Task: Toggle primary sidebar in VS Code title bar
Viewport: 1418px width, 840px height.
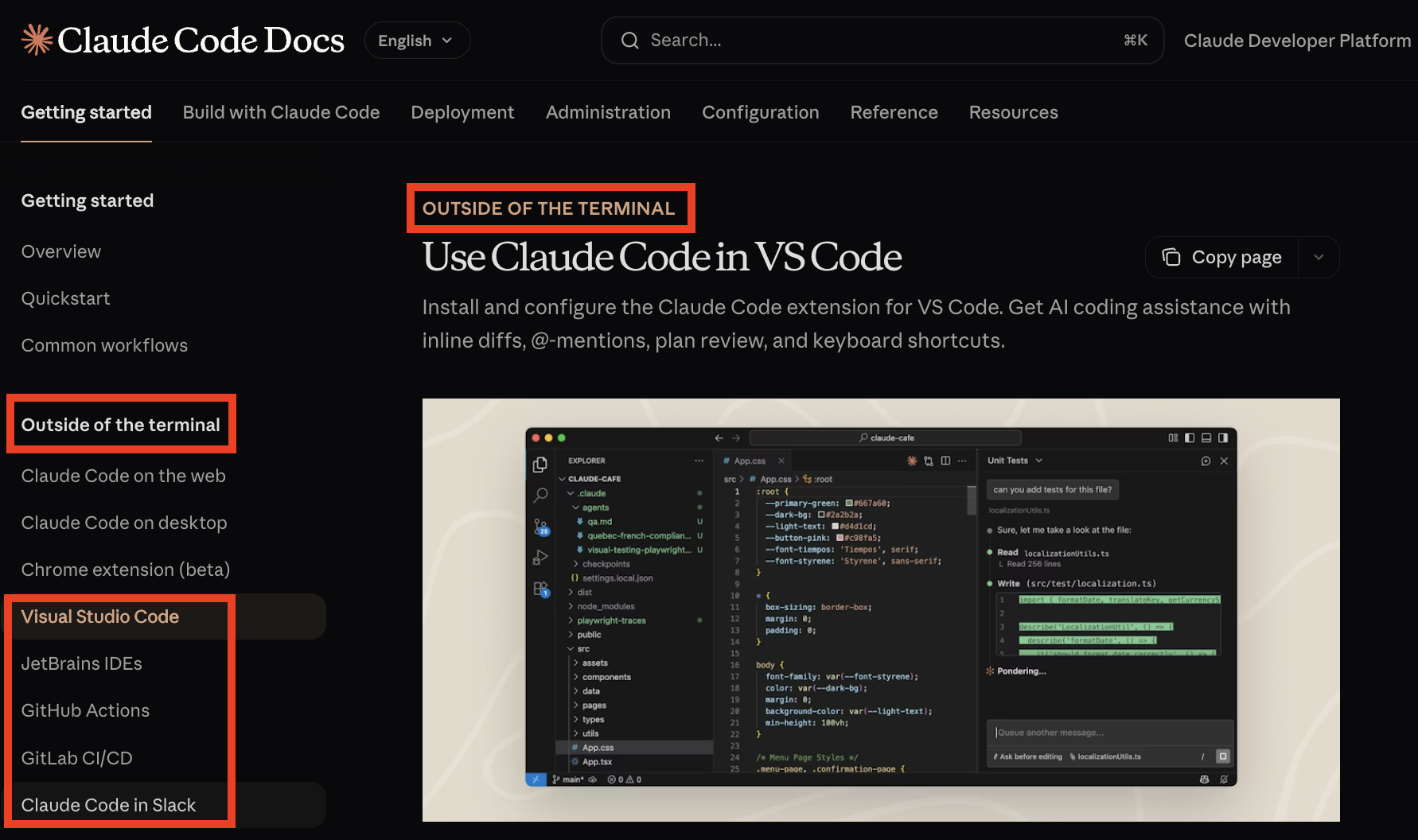Action: (1190, 437)
